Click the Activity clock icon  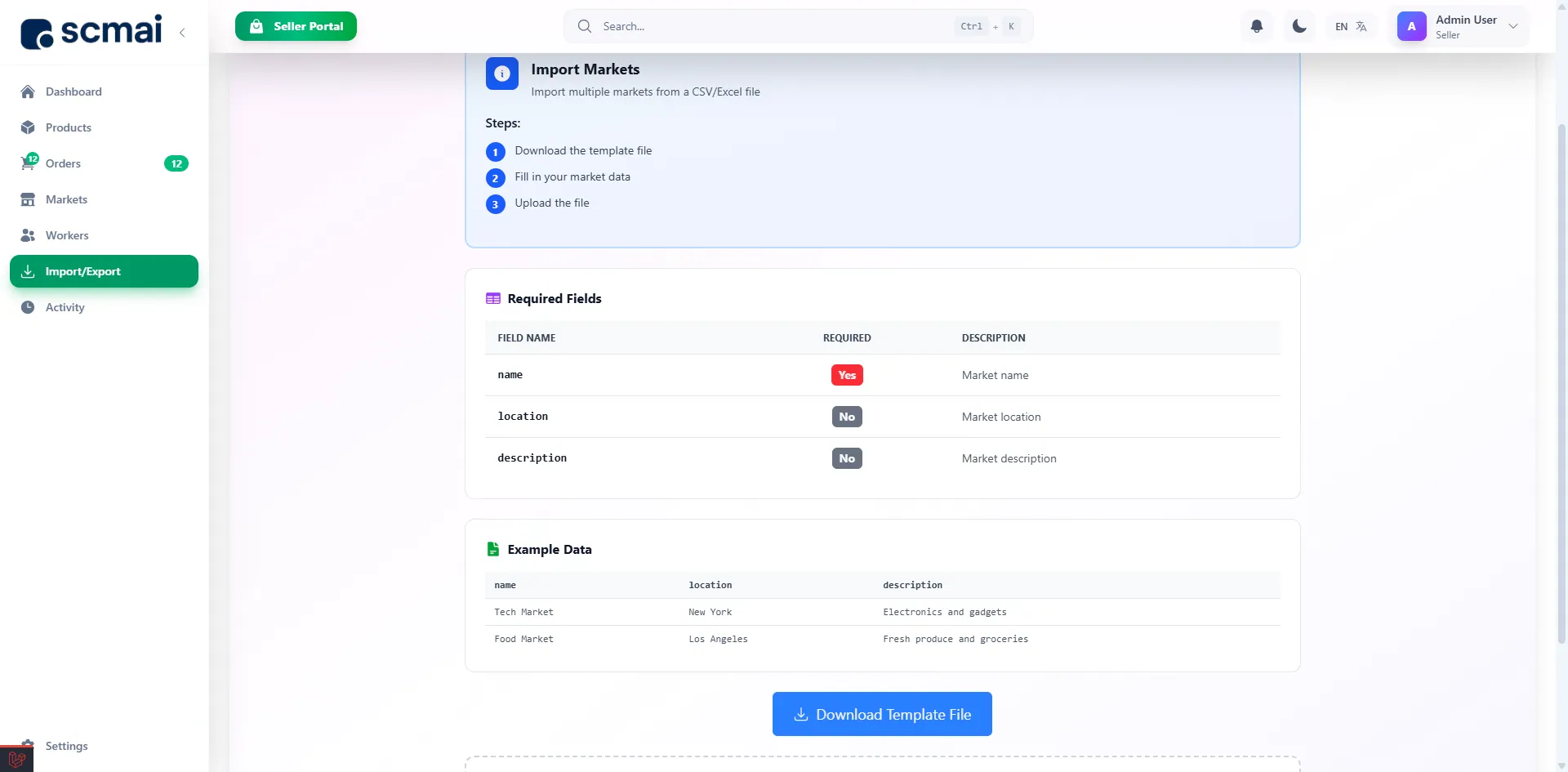click(x=28, y=307)
